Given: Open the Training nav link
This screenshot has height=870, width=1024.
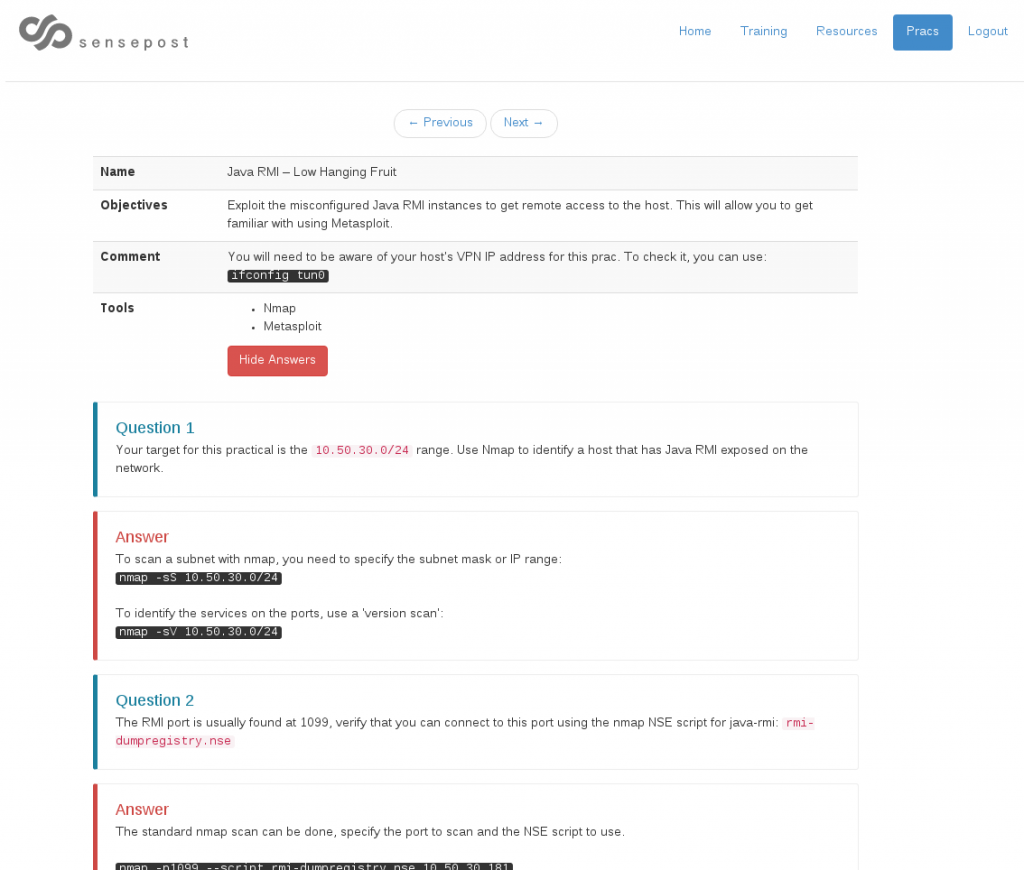Looking at the screenshot, I should [763, 32].
